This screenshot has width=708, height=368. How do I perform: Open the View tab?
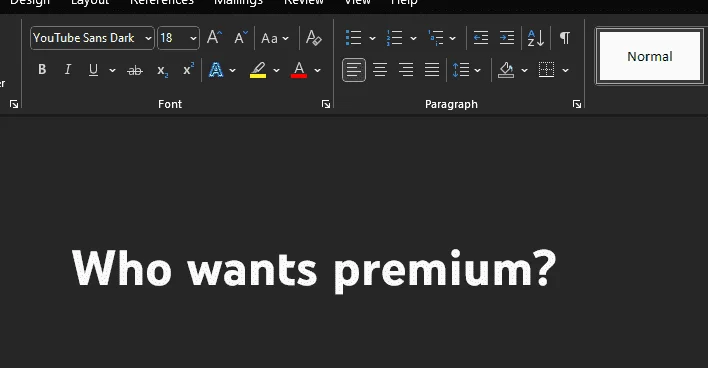[x=357, y=2]
